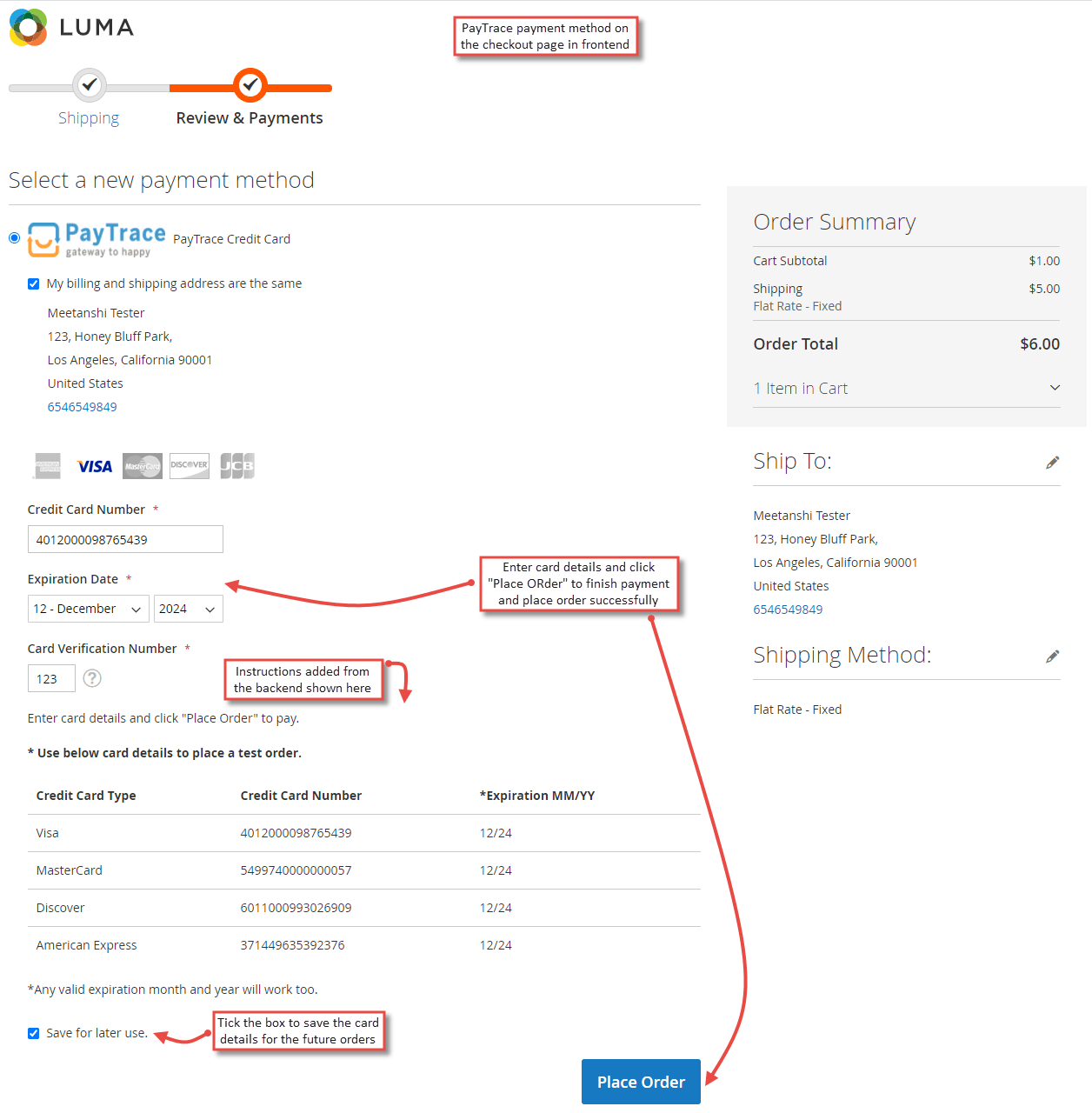Toggle Save for later use checkbox
1092x1113 pixels.
(x=34, y=1033)
